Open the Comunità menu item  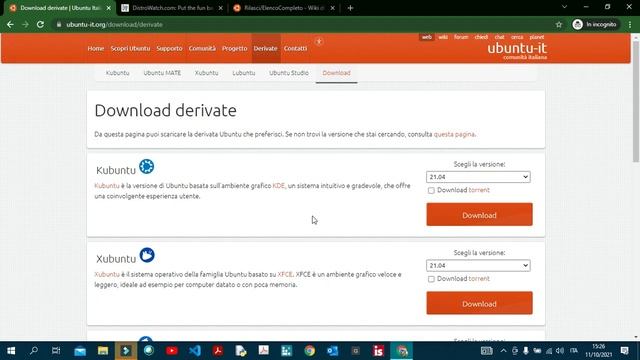coord(202,48)
